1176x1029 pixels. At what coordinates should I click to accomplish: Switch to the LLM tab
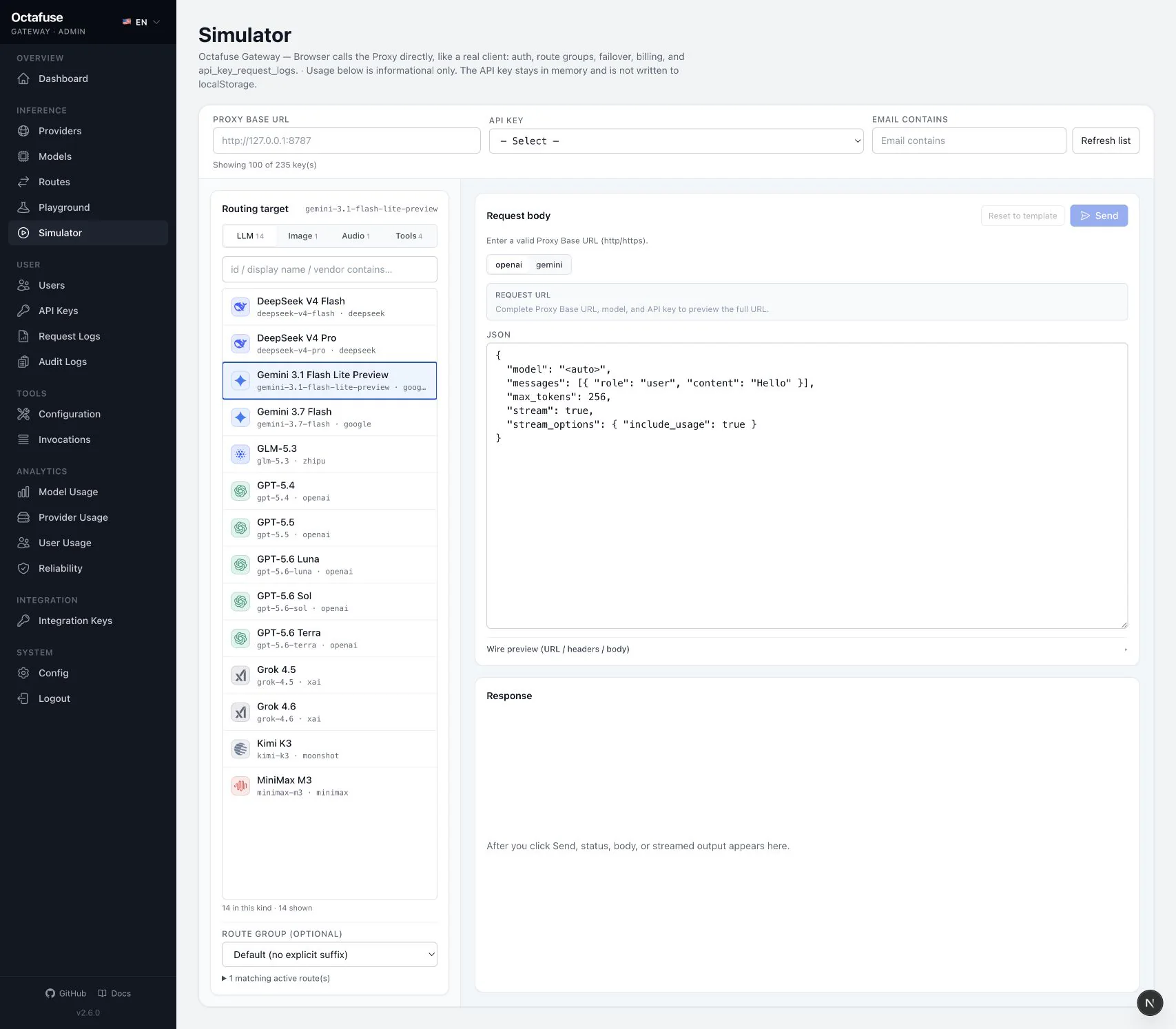pos(250,236)
